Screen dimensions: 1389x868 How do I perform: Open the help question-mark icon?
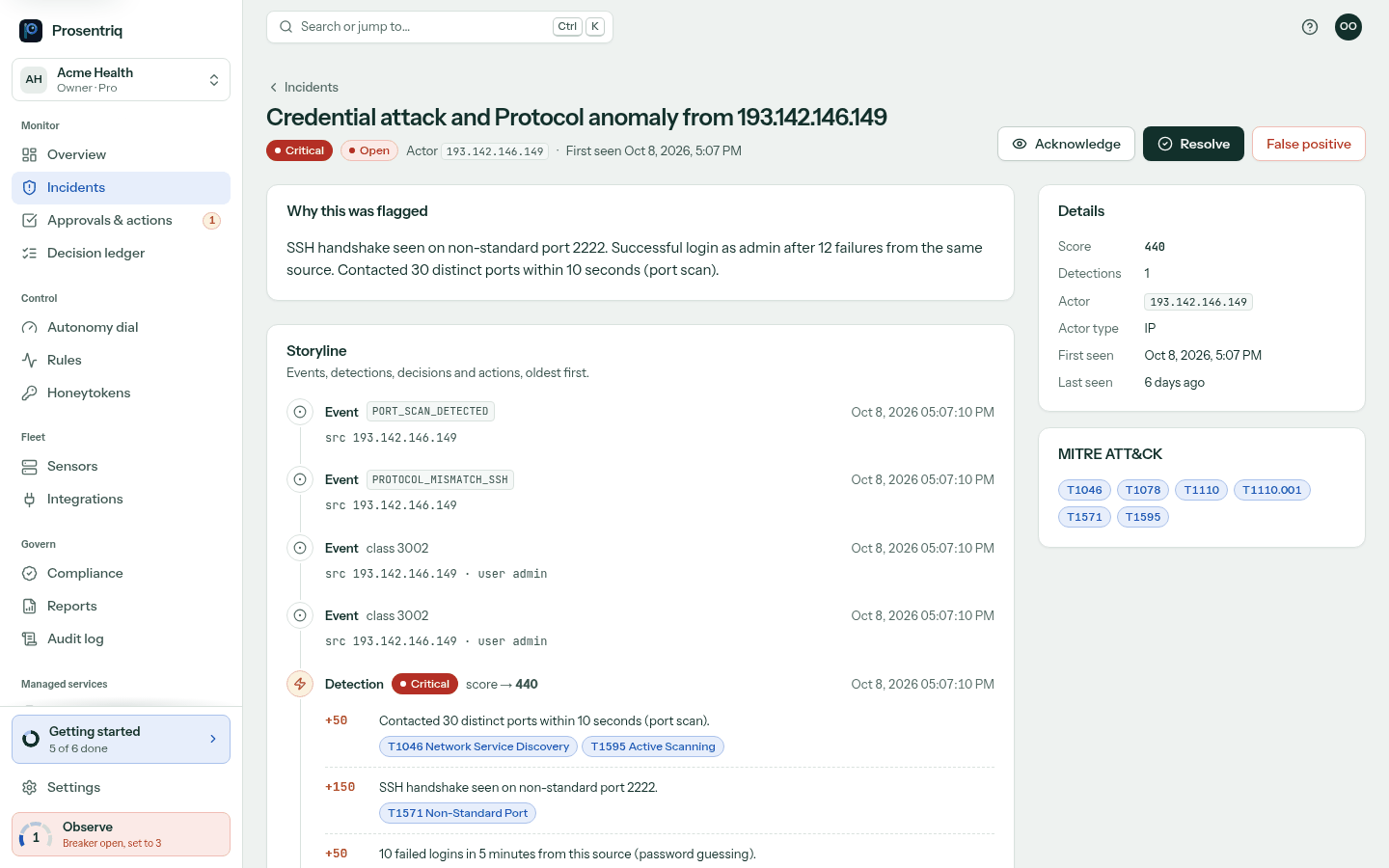tap(1310, 27)
